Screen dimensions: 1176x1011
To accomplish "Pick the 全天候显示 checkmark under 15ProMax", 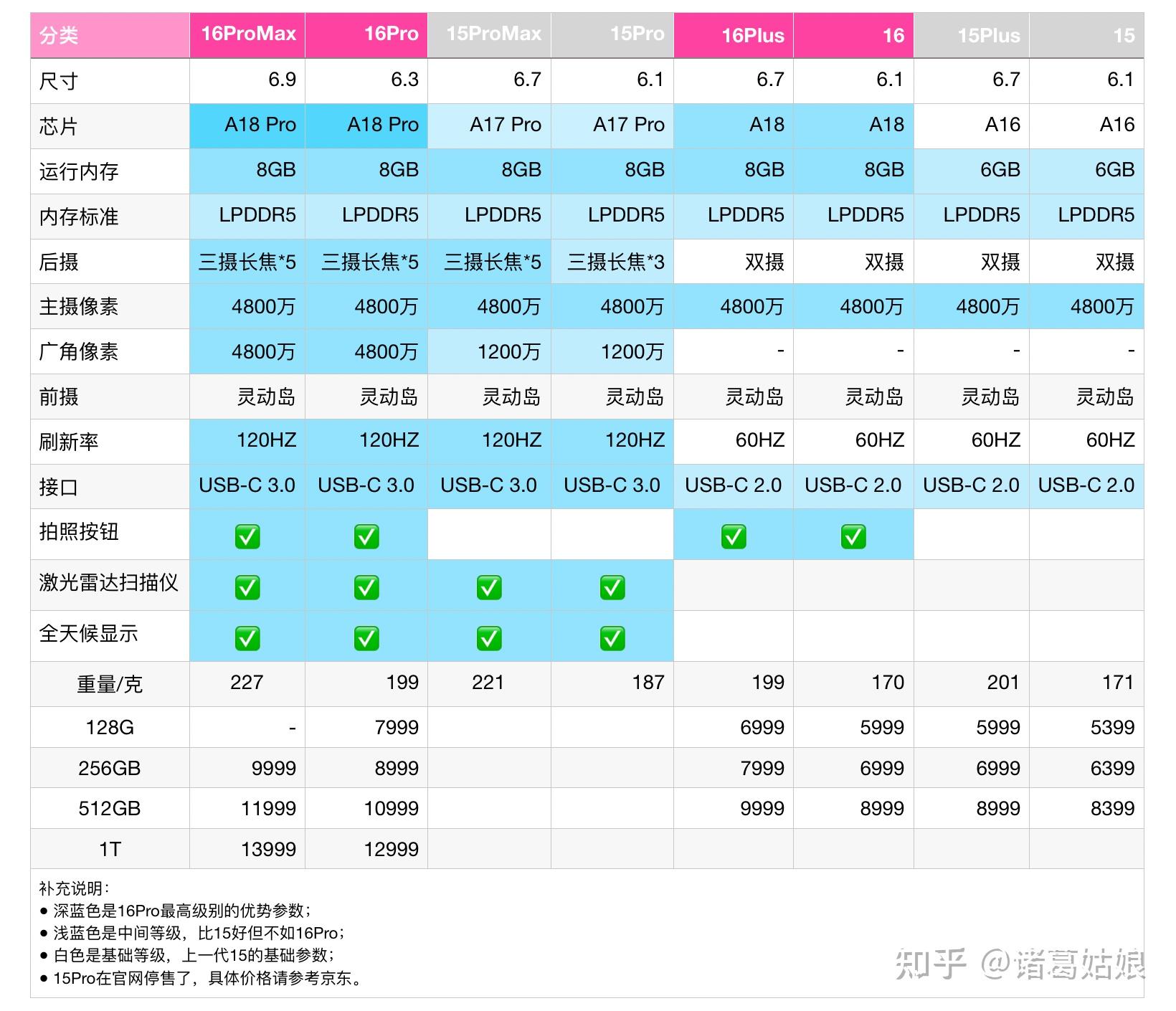I will pyautogui.click(x=489, y=638).
